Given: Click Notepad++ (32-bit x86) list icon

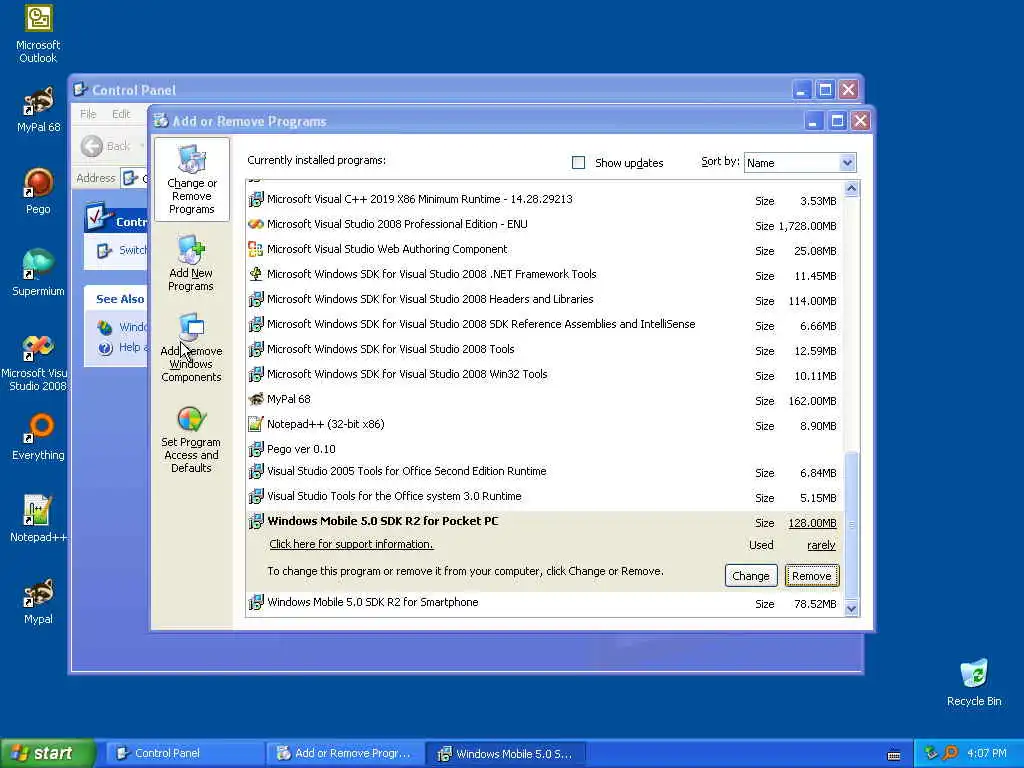Looking at the screenshot, I should (x=256, y=424).
